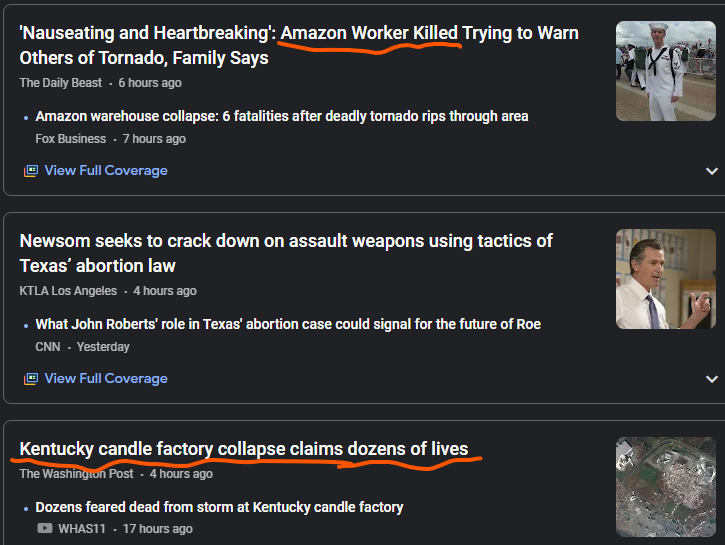Screen dimensions: 725x545
Task: Click the video icon beside WHAS11
Action: pyautogui.click(x=45, y=528)
